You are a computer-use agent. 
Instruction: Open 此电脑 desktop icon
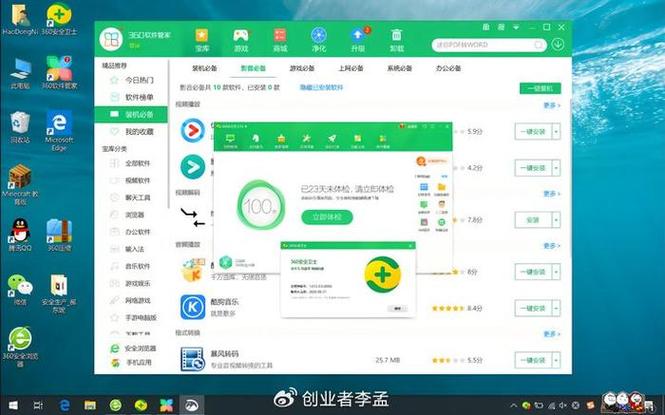(x=20, y=73)
